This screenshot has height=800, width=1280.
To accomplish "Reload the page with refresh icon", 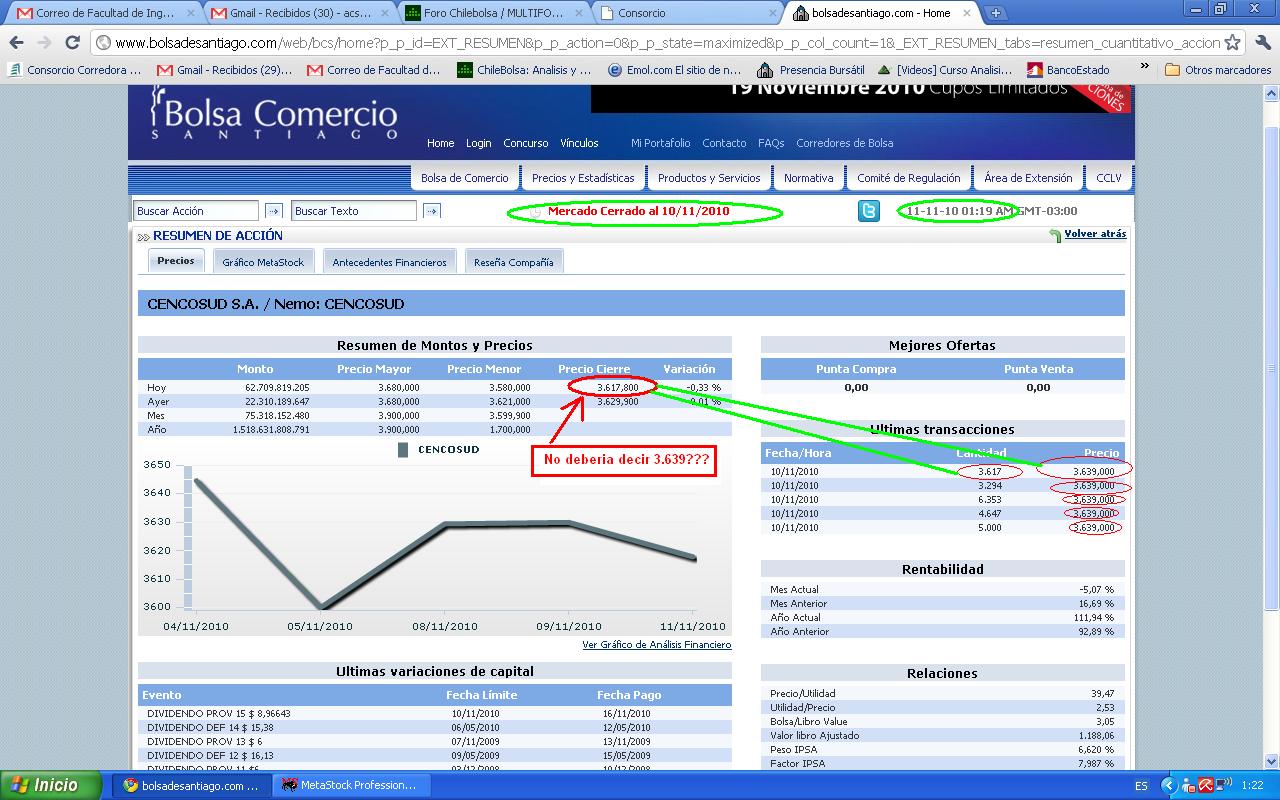I will point(72,43).
